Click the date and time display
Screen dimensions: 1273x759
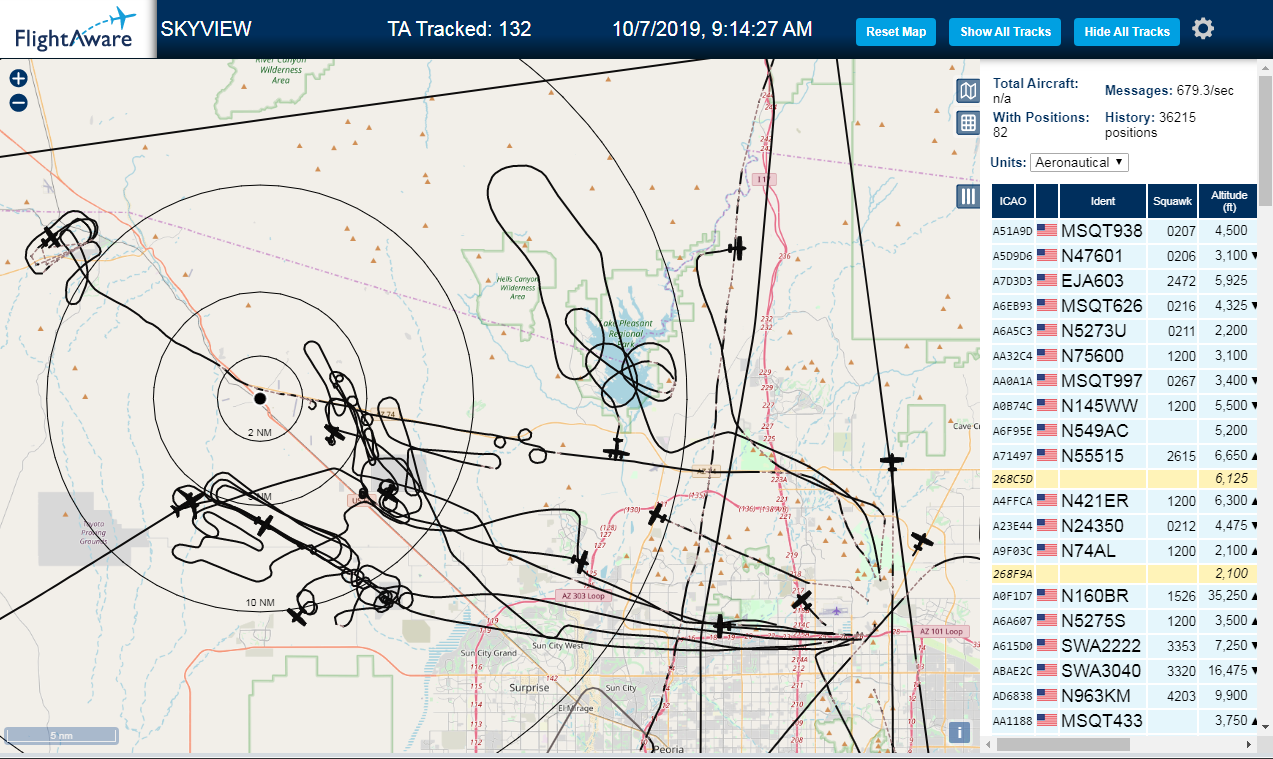coord(712,29)
